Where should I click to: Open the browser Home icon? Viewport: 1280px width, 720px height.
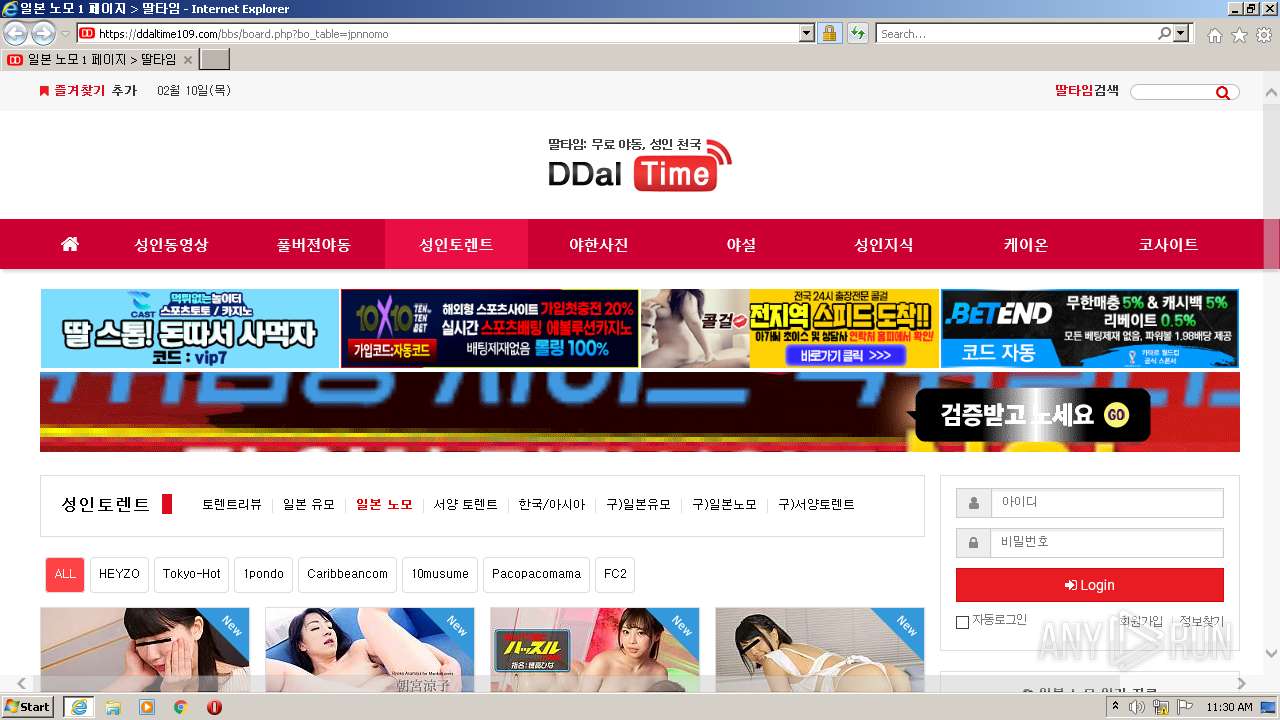(1214, 35)
